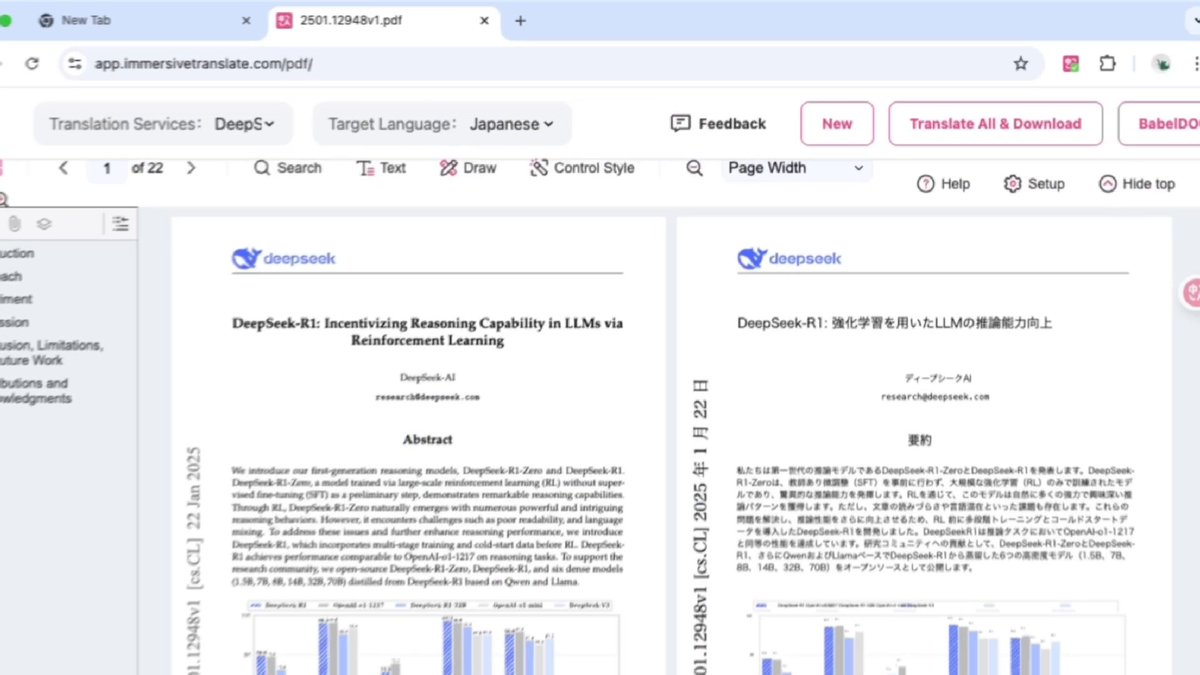Image resolution: width=1200 pixels, height=675 pixels.
Task: Open Control Style options
Action: (582, 168)
